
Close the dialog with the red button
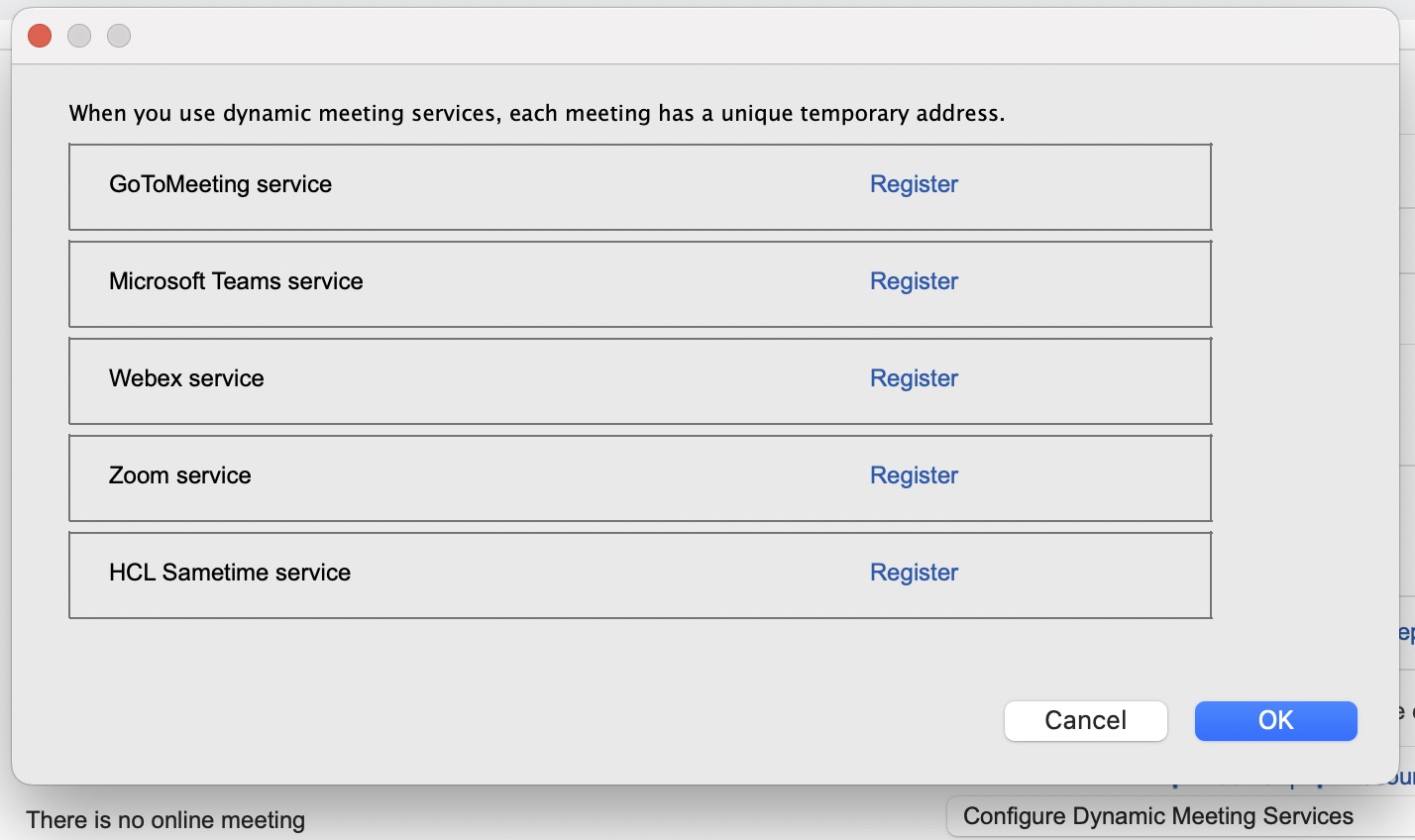tap(39, 35)
